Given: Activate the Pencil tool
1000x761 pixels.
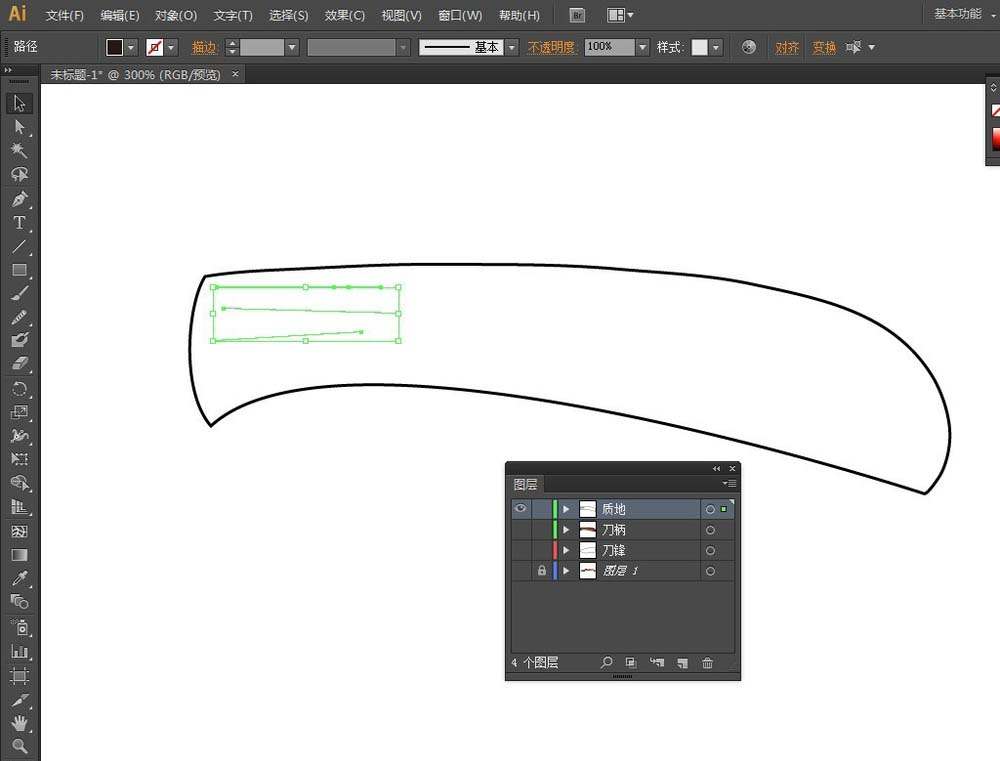Looking at the screenshot, I should [x=19, y=317].
